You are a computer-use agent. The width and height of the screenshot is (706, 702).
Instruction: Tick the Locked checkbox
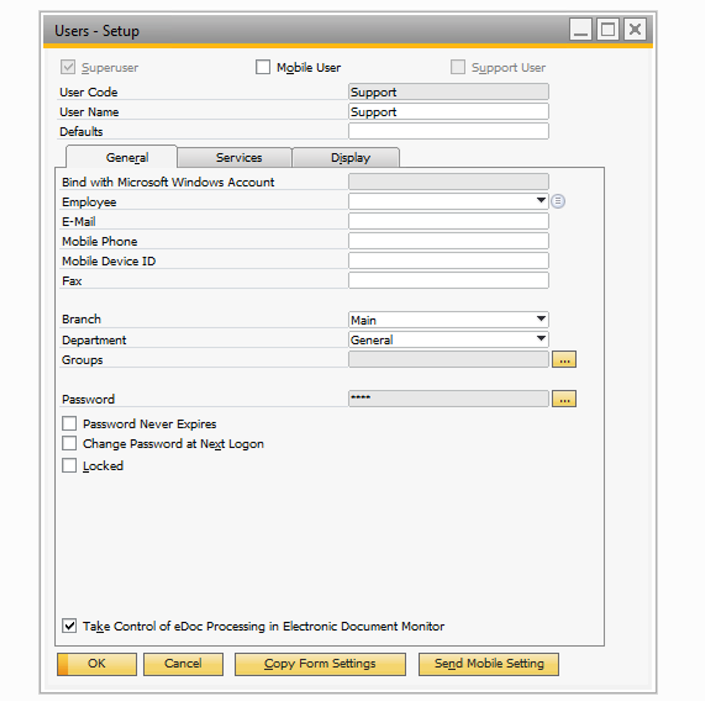(x=69, y=466)
